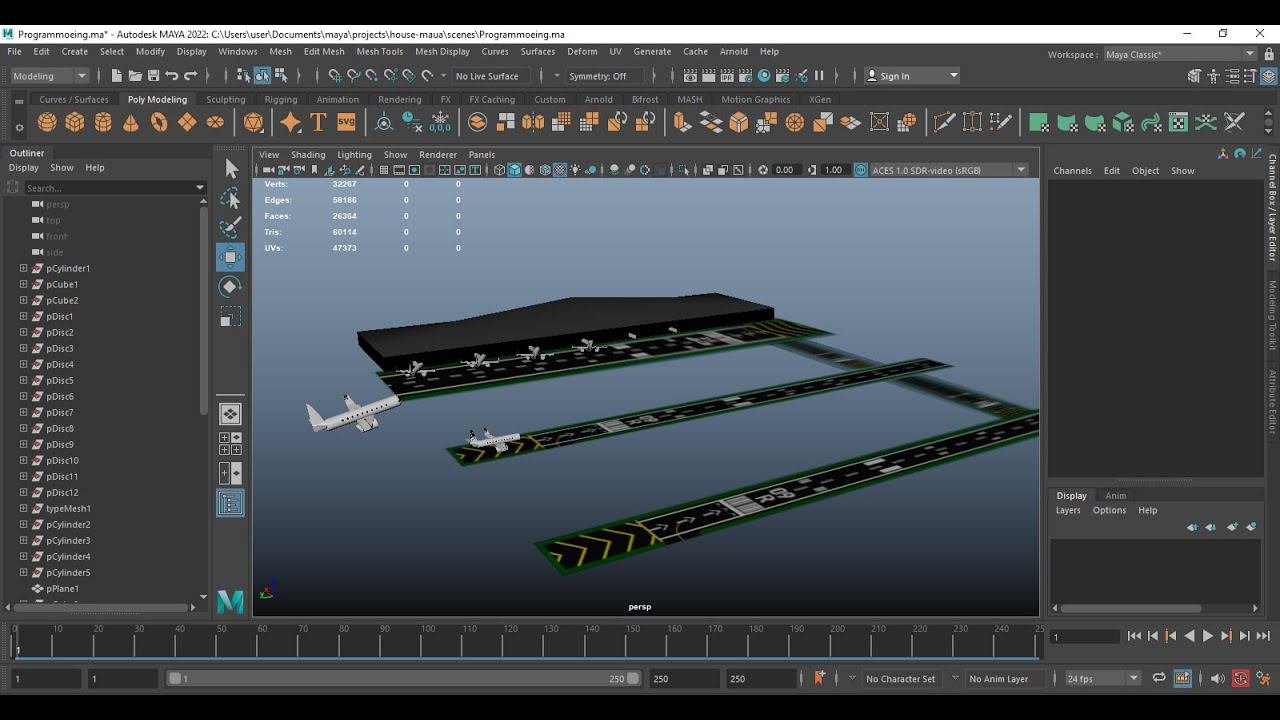This screenshot has height=720, width=1280.
Task: Activate the Scale tool in Tool Box
Action: click(231, 318)
